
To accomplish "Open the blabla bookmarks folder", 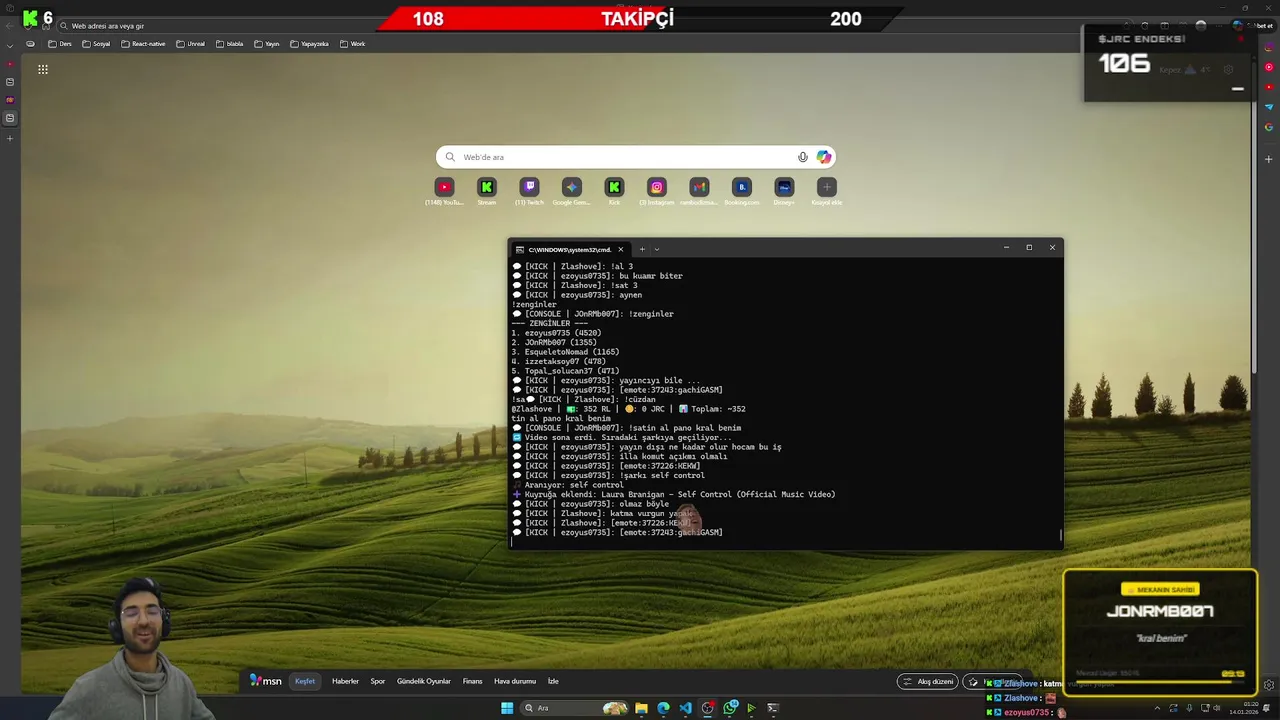I will (x=229, y=44).
